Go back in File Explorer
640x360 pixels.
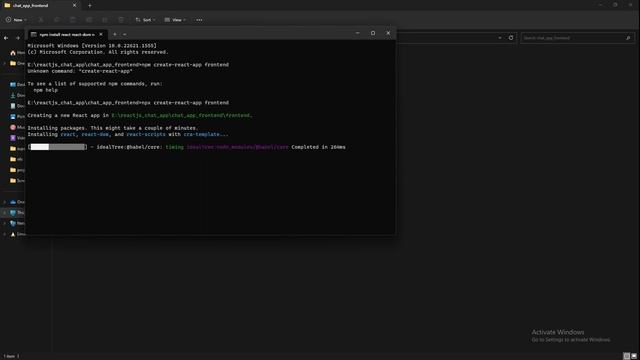(x=6, y=38)
